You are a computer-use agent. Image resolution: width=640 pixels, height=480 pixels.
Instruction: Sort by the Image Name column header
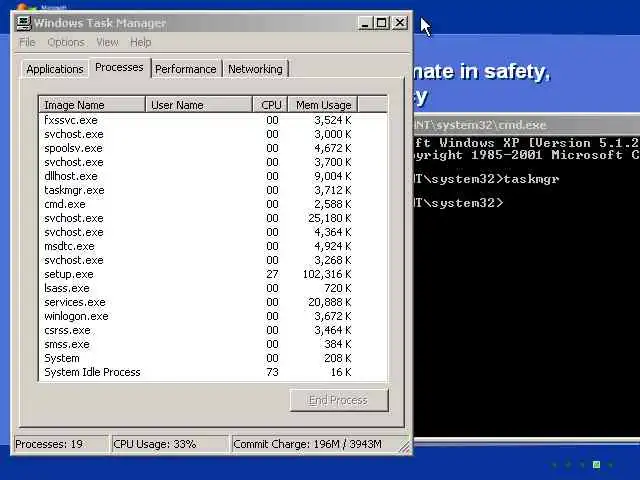click(x=92, y=105)
